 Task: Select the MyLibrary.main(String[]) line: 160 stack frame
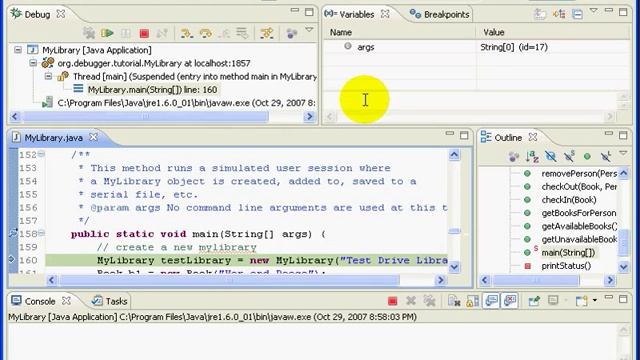coord(153,89)
